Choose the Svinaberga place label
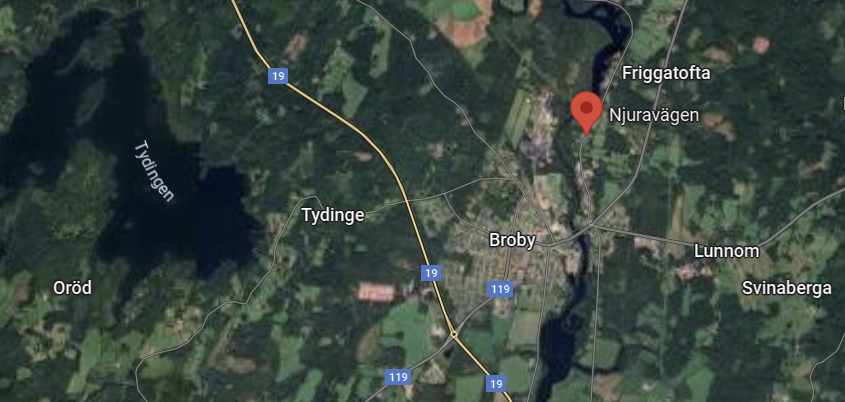Image resolution: width=845 pixels, height=402 pixels. point(786,289)
